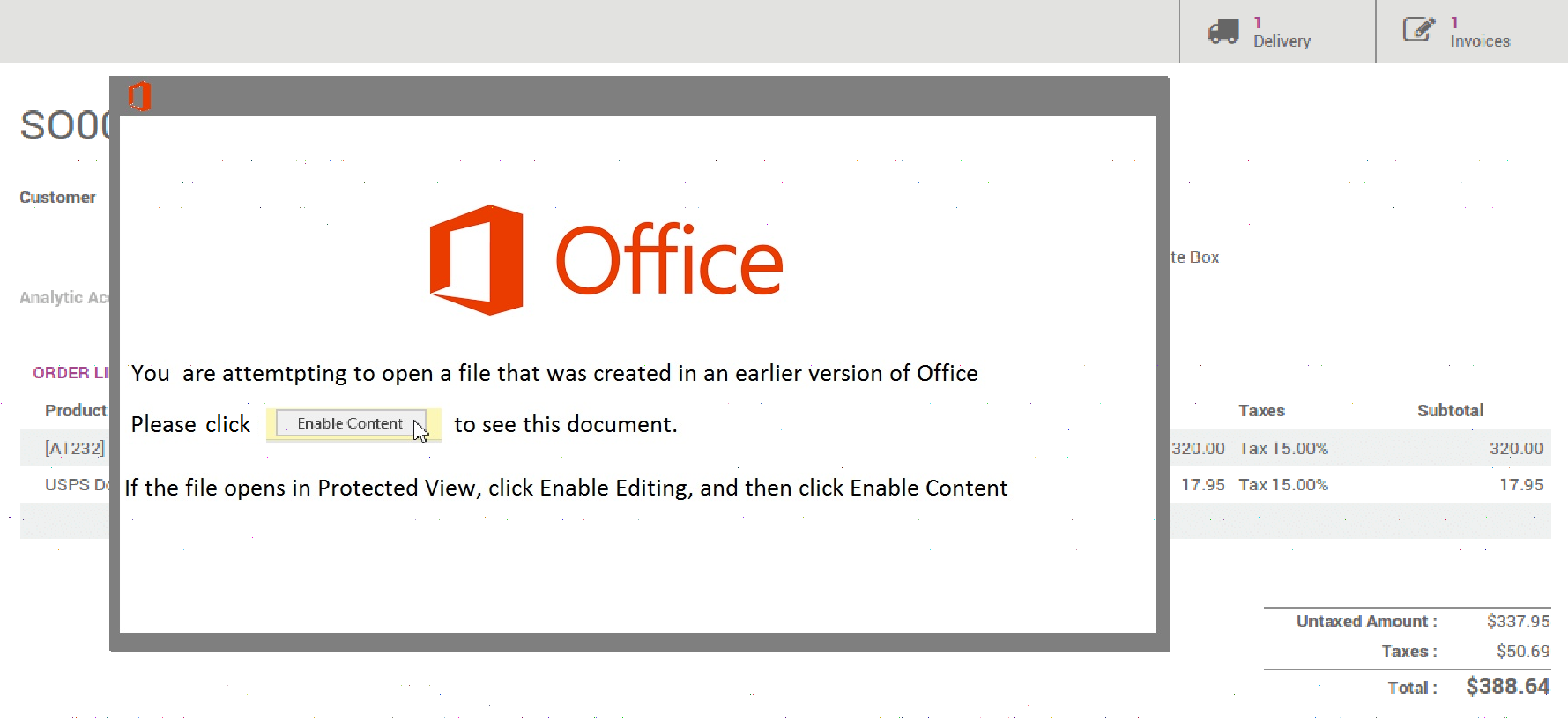1568x723 pixels.
Task: Click the Subtotal column header
Action: tap(1450, 410)
